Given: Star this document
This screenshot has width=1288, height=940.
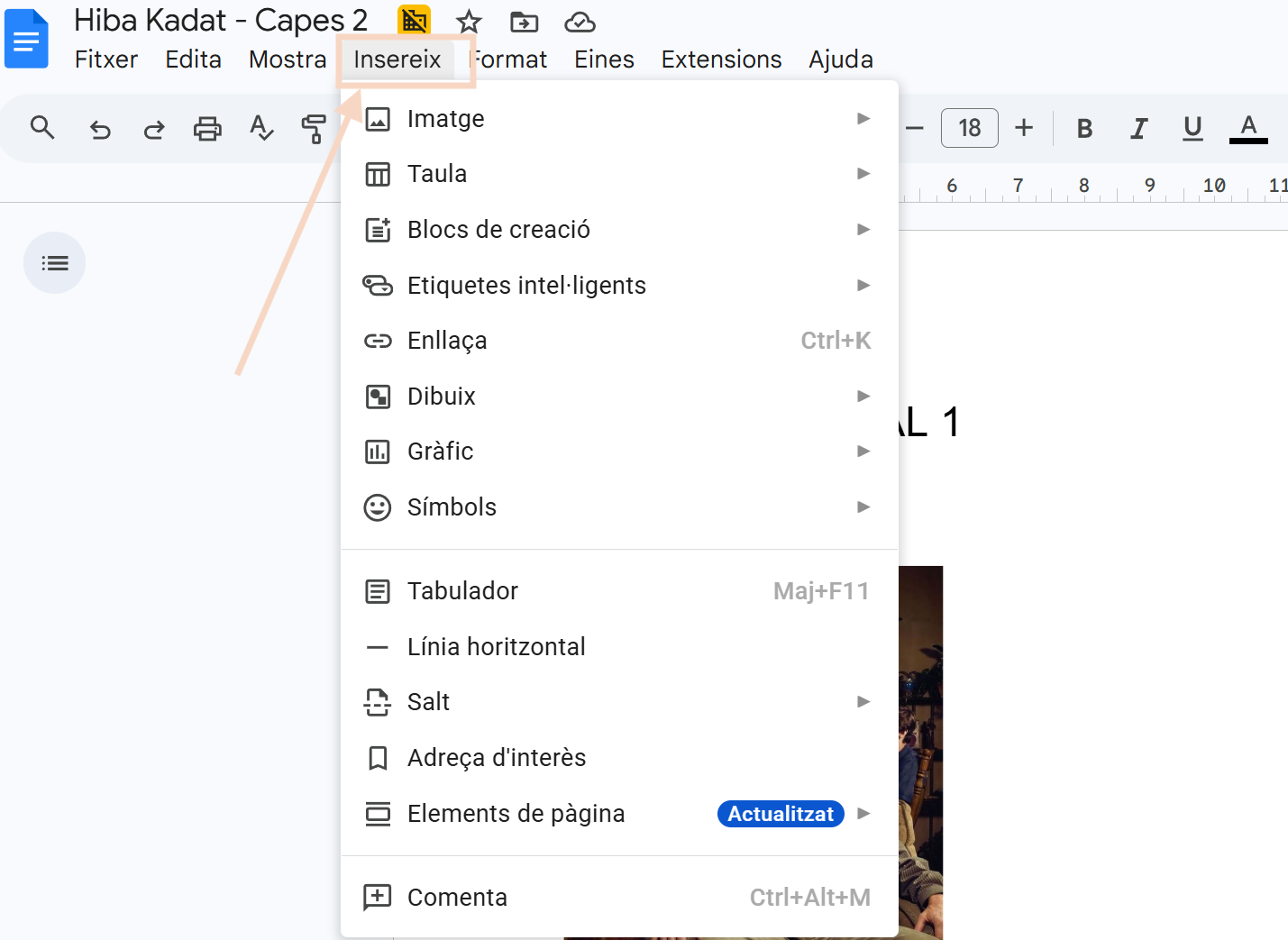Looking at the screenshot, I should pos(469,21).
